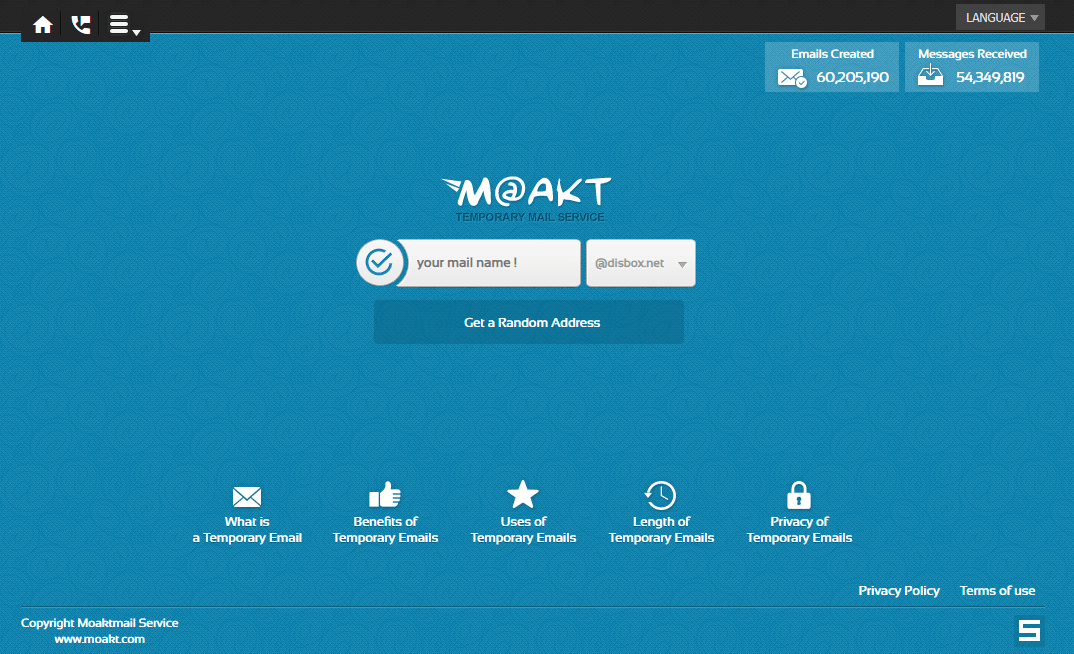1074x654 pixels.
Task: Click the clock icon for Length
Action: [x=661, y=493]
